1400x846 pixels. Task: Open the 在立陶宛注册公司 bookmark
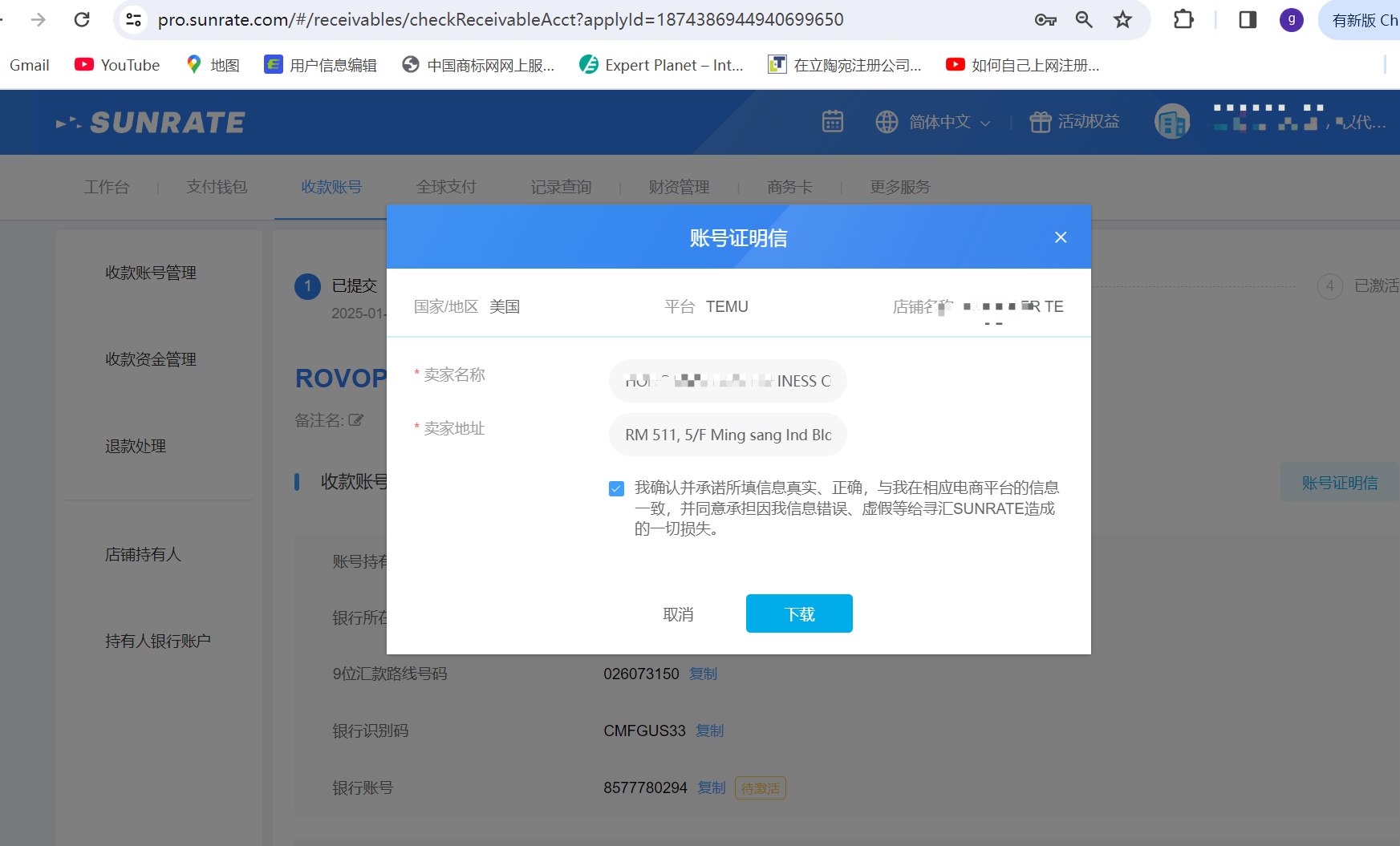tap(845, 65)
